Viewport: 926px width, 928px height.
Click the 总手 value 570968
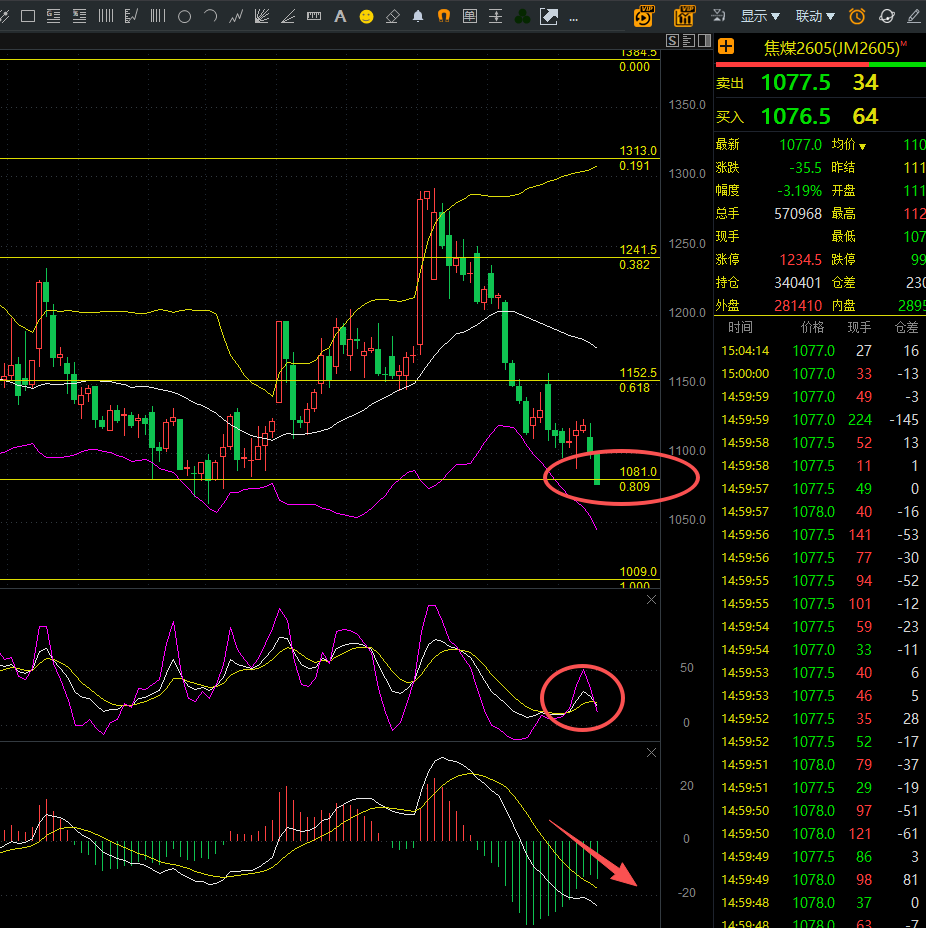tap(798, 214)
